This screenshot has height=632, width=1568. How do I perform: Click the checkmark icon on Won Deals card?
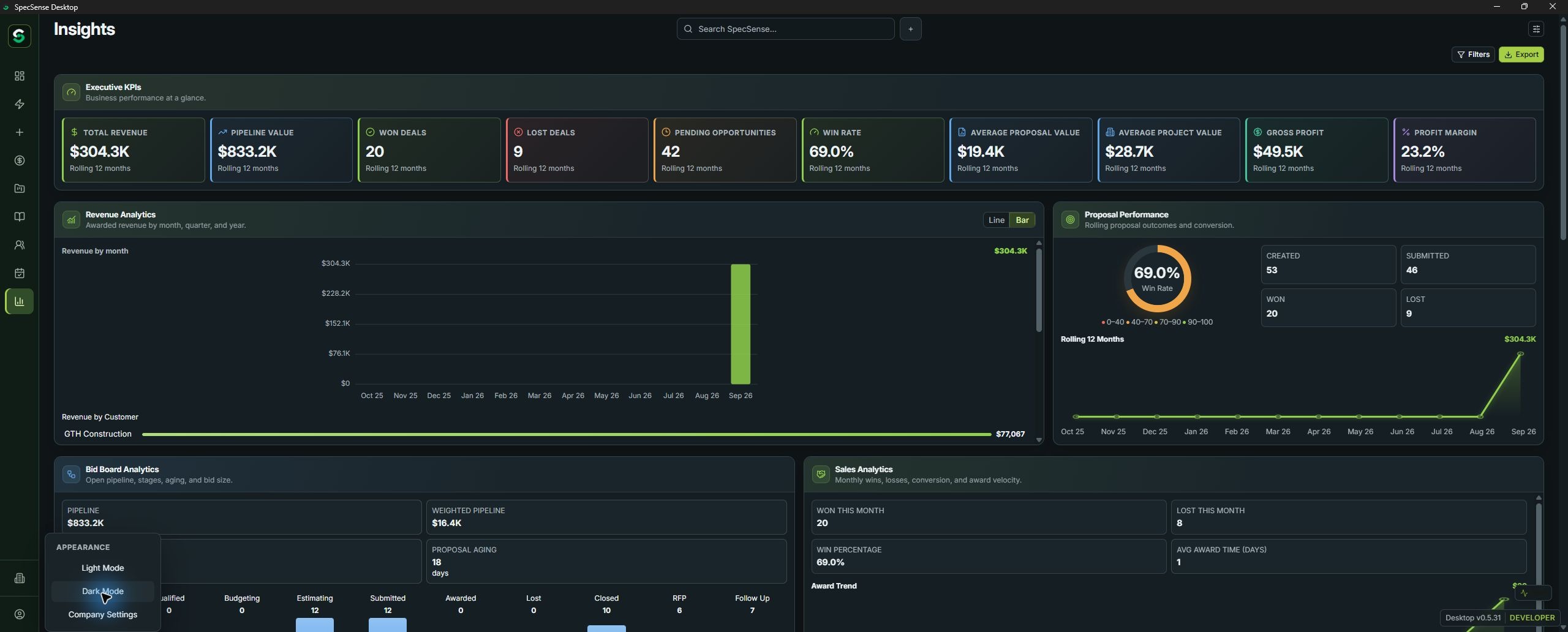tap(370, 132)
